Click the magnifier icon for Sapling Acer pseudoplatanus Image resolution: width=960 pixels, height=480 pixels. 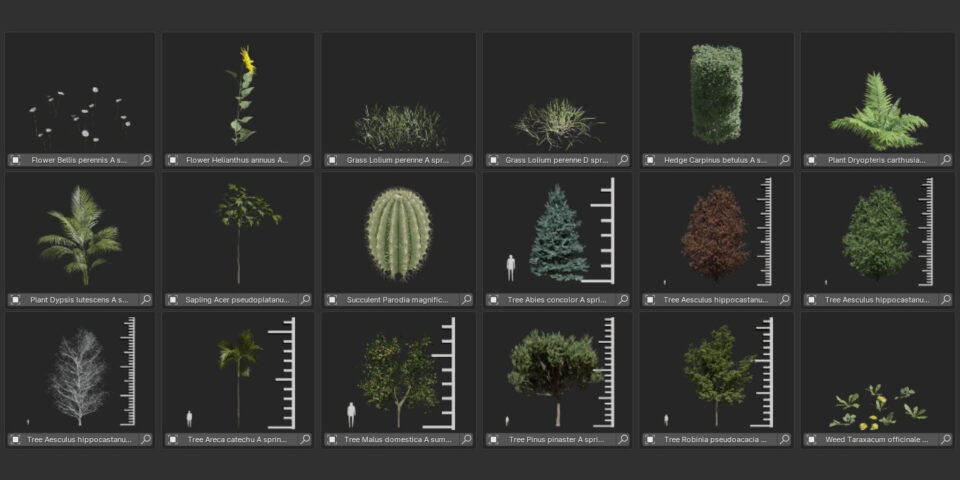coord(305,300)
